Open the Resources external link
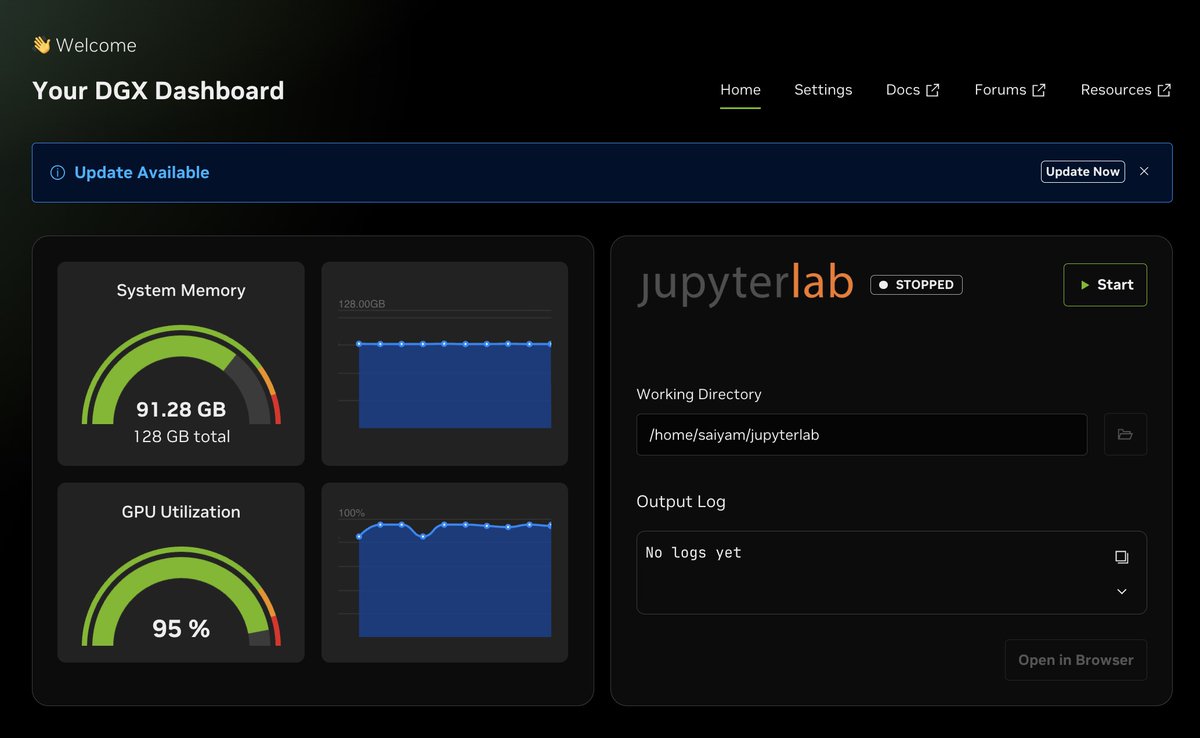The image size is (1200, 738). [x=1125, y=90]
